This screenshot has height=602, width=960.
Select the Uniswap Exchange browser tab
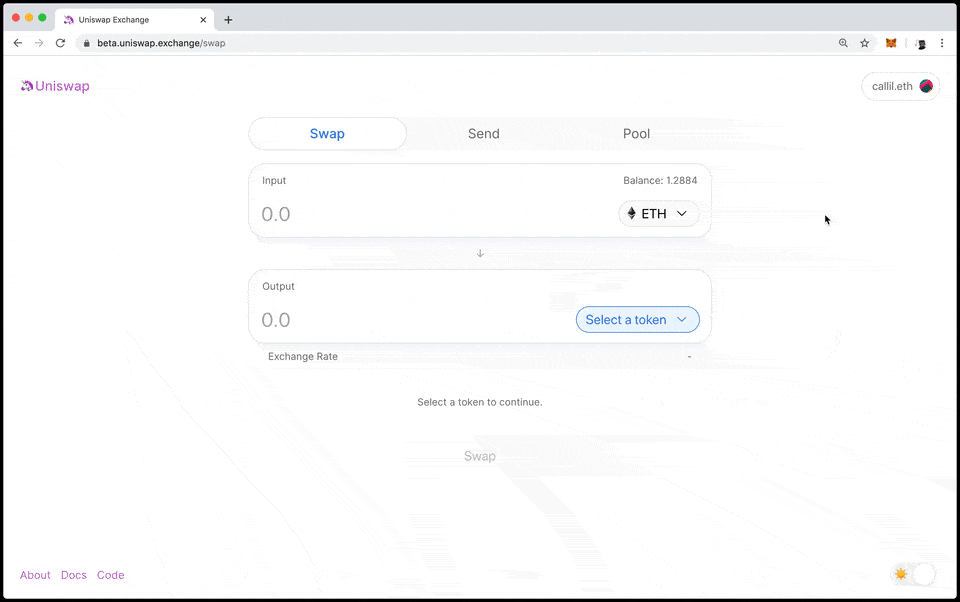(x=135, y=20)
